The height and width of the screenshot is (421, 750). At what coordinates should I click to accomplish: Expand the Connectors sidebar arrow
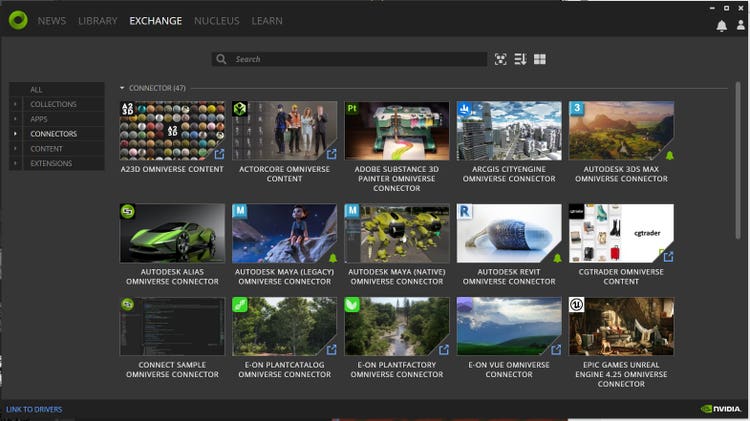pos(15,134)
